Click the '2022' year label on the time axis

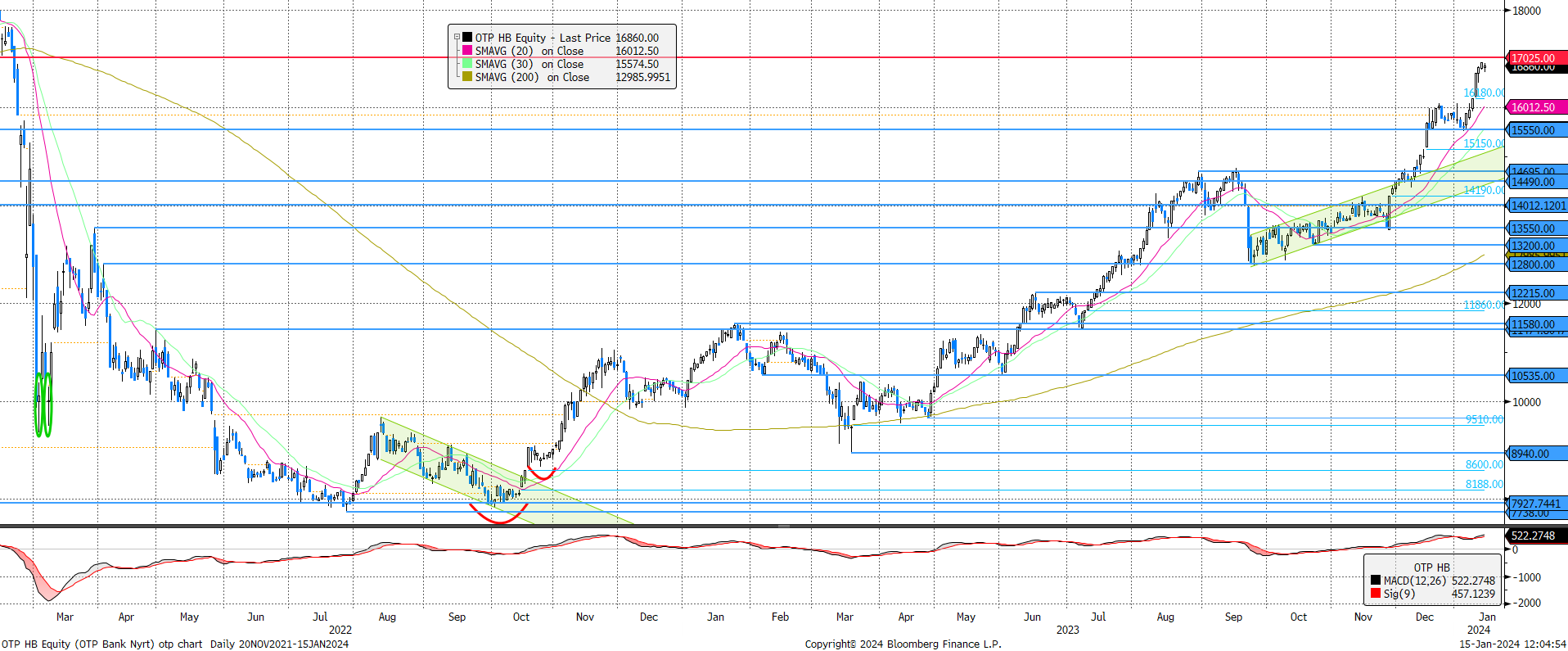340,630
